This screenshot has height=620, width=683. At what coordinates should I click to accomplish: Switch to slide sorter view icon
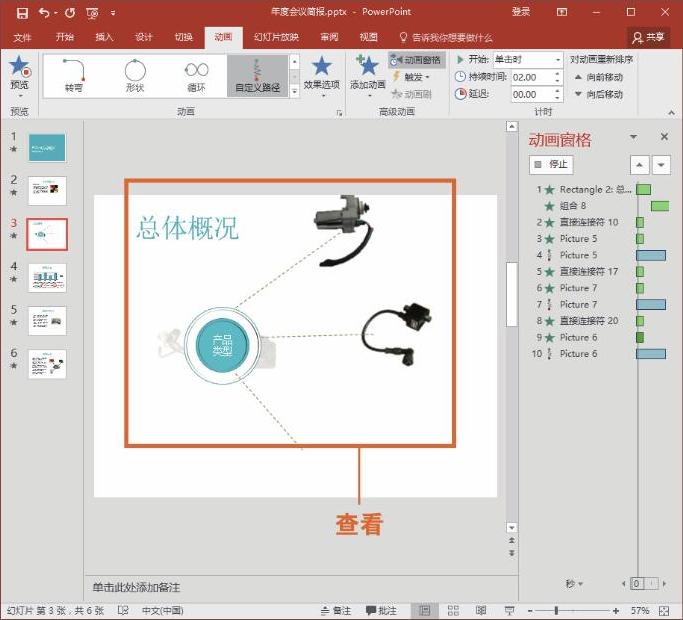pyautogui.click(x=453, y=611)
